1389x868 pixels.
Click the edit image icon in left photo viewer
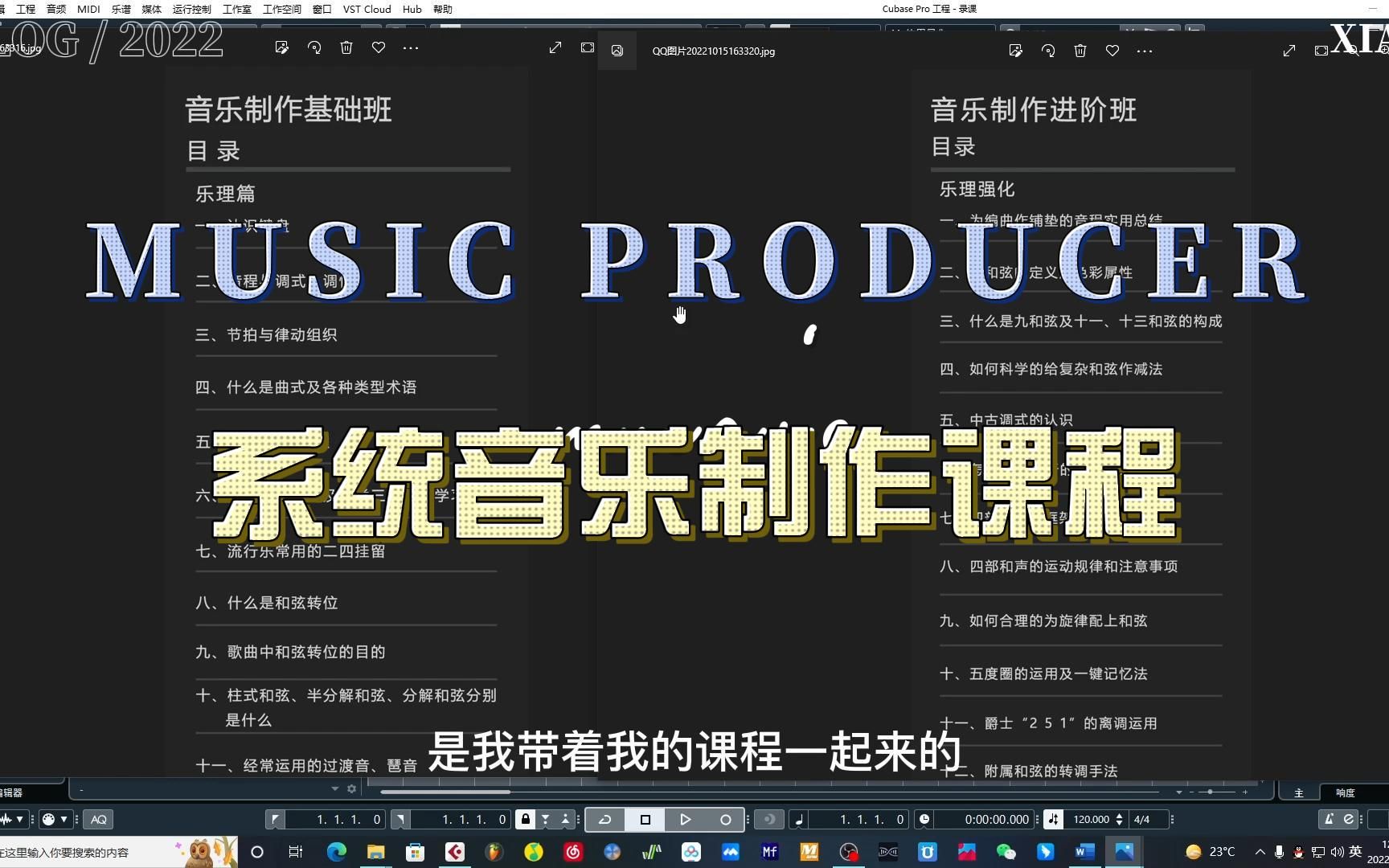(x=281, y=47)
